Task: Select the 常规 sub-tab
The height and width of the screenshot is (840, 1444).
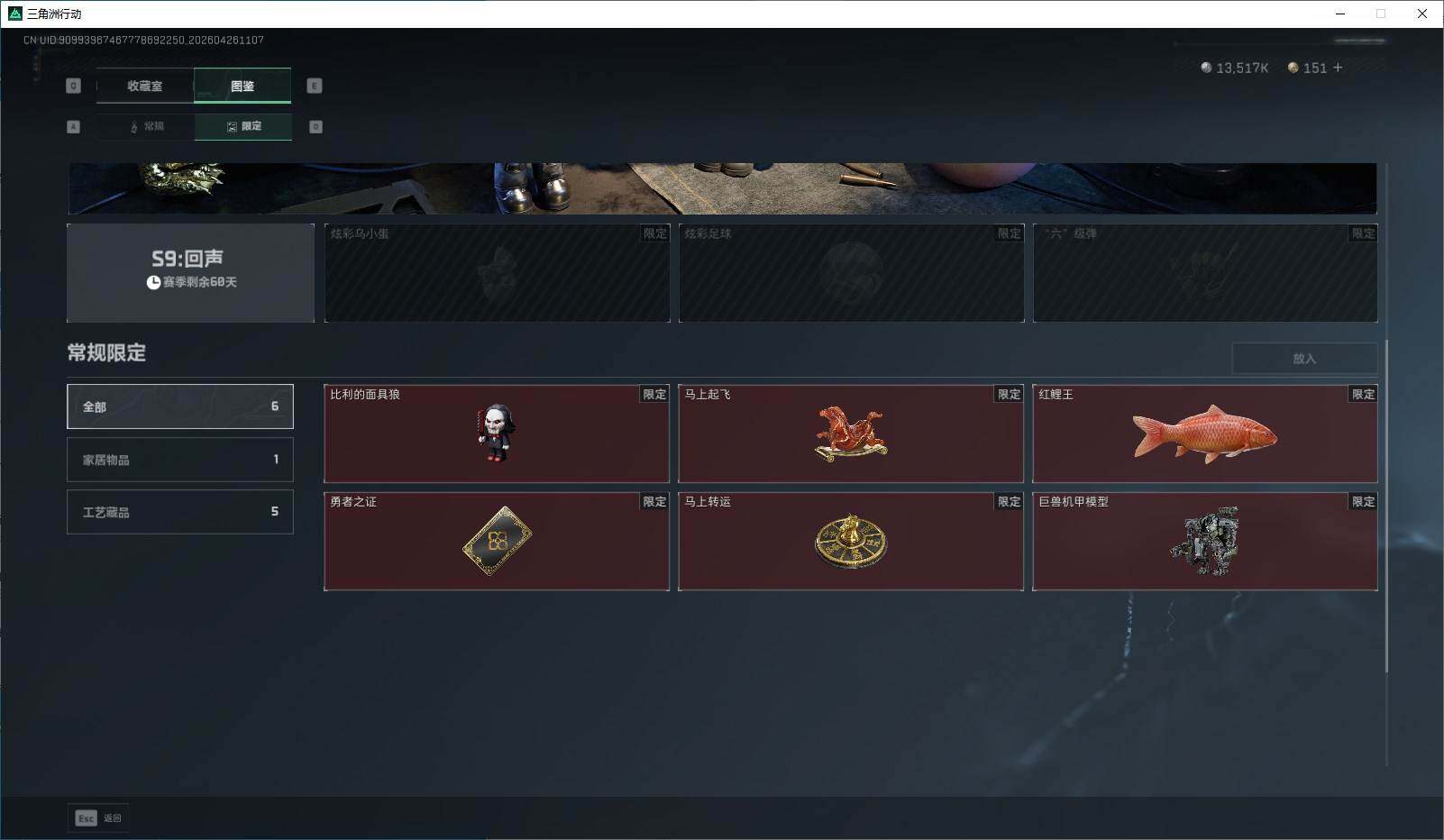Action: coord(146,127)
